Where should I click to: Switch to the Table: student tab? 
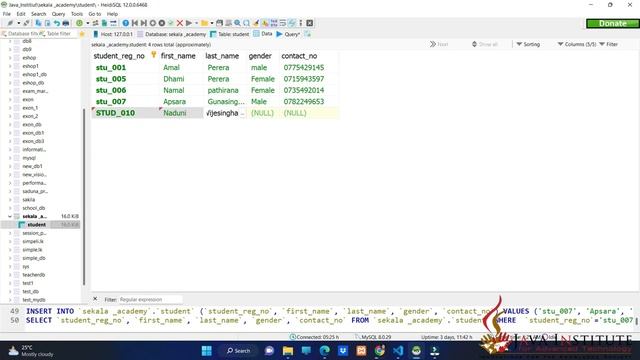pos(229,34)
